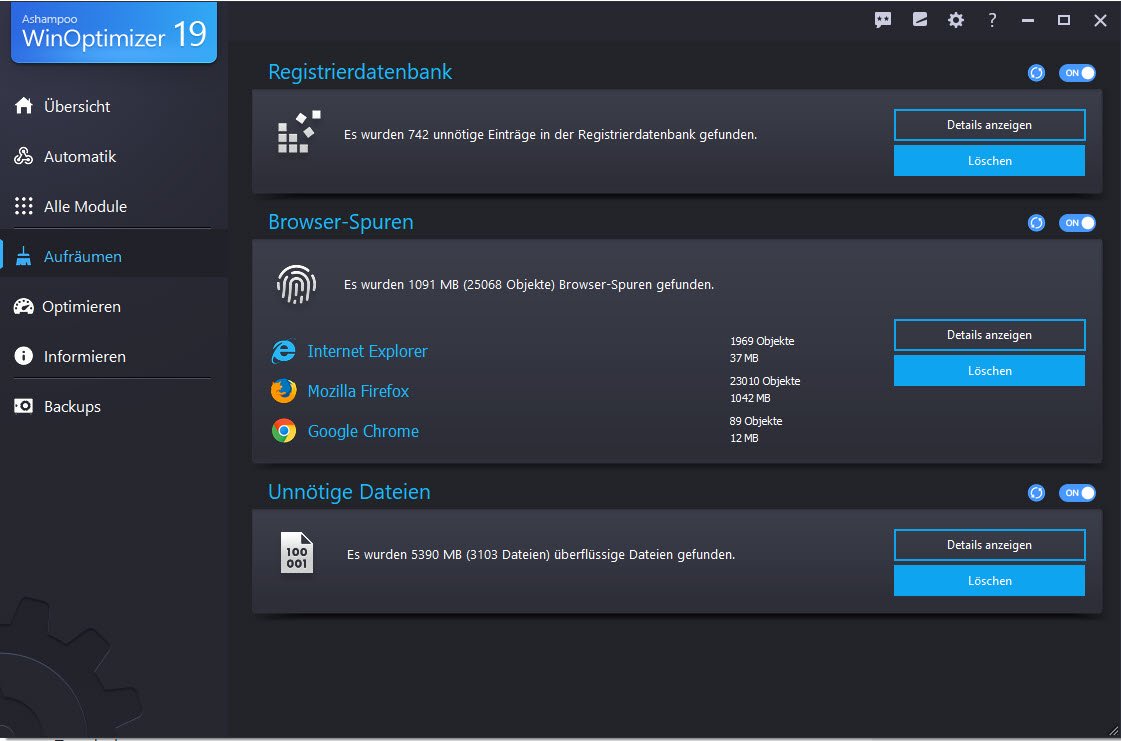This screenshot has width=1121, height=741.
Task: Click the Mozilla Firefox link
Action: point(357,391)
